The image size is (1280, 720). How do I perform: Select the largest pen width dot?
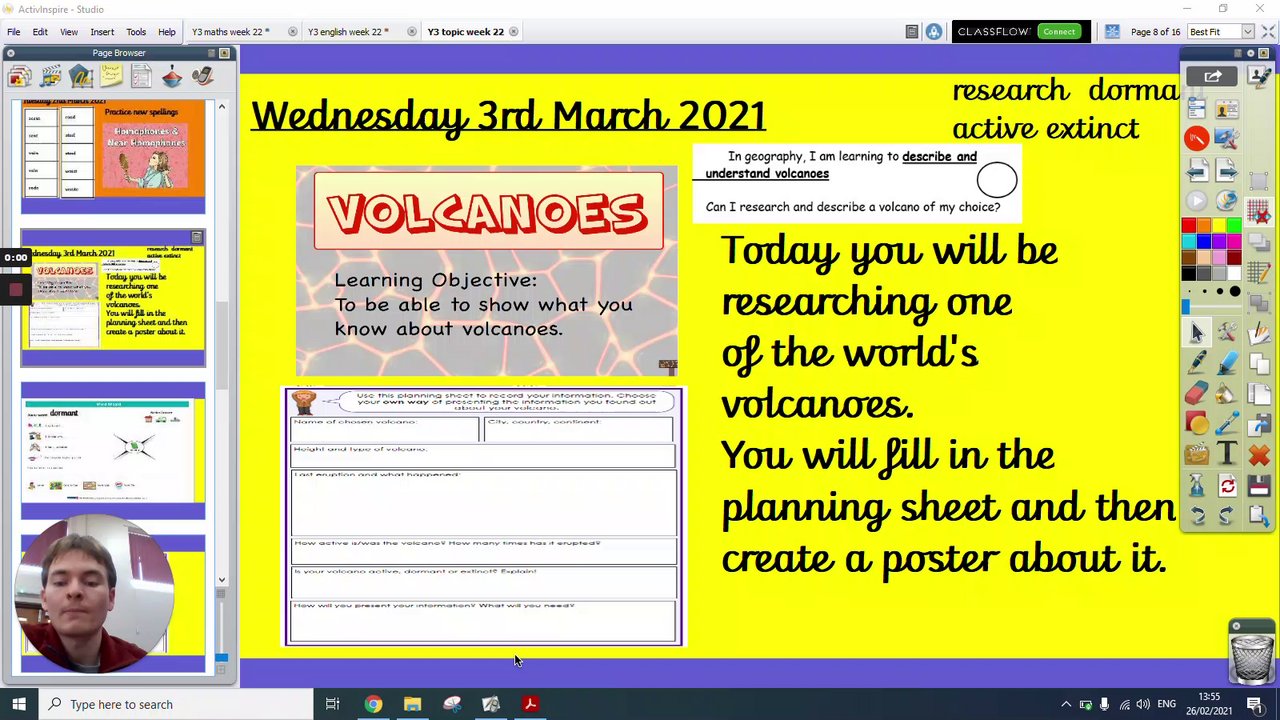[1235, 291]
